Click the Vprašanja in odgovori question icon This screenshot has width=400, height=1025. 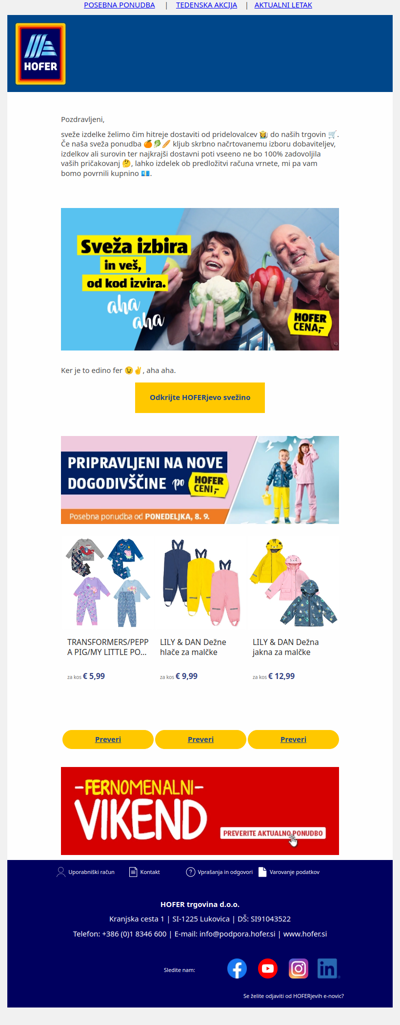(191, 871)
